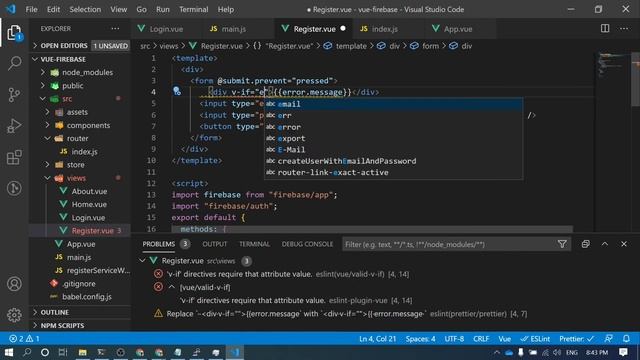
Task: Maximize the panel size
Action: coord(604,244)
